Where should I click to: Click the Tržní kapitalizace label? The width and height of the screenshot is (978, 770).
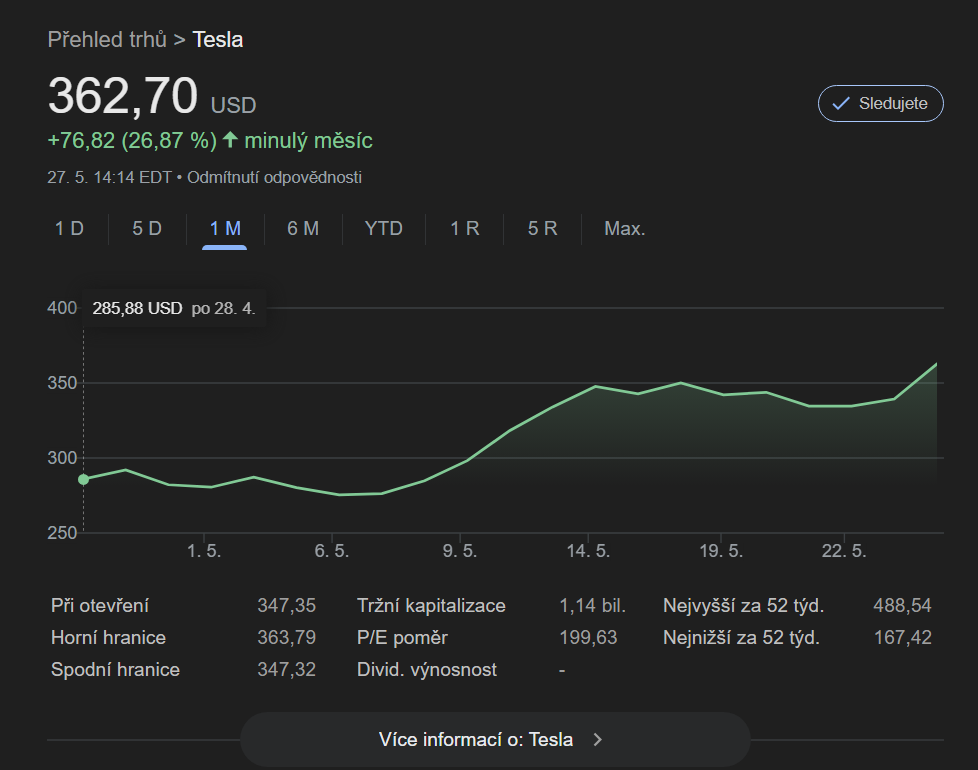pos(431,605)
